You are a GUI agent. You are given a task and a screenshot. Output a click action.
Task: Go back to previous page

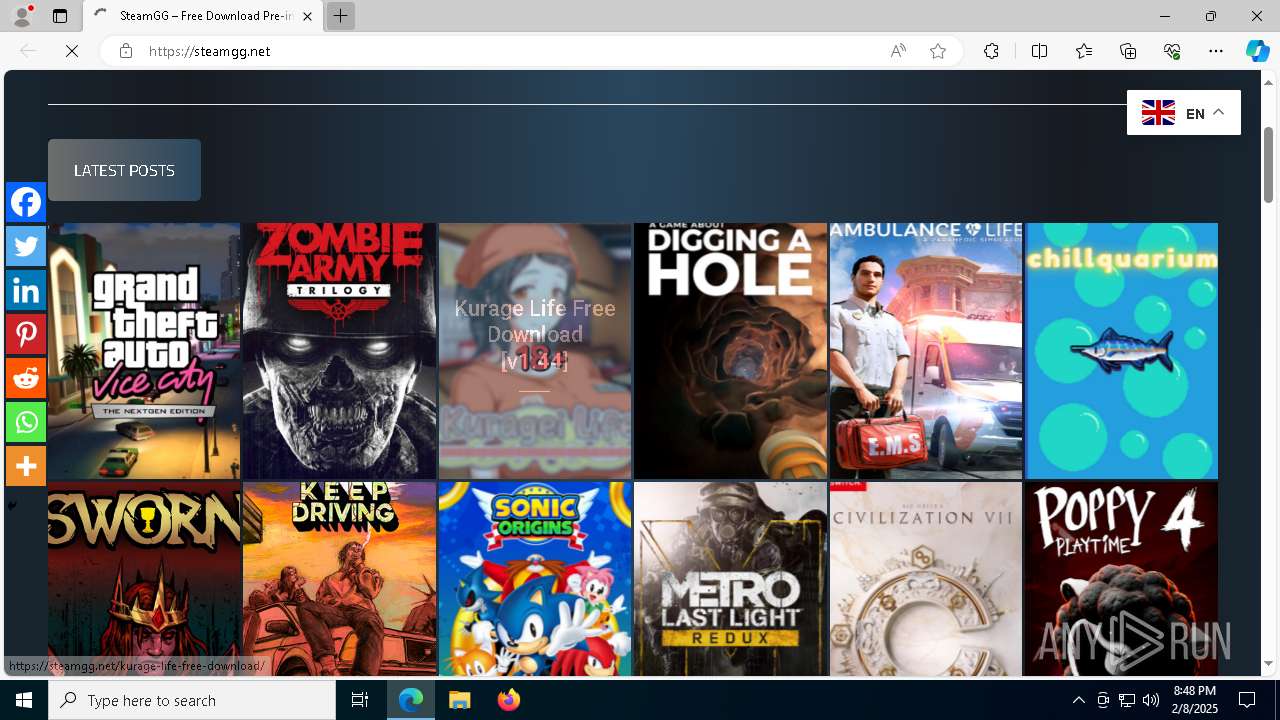click(x=28, y=51)
